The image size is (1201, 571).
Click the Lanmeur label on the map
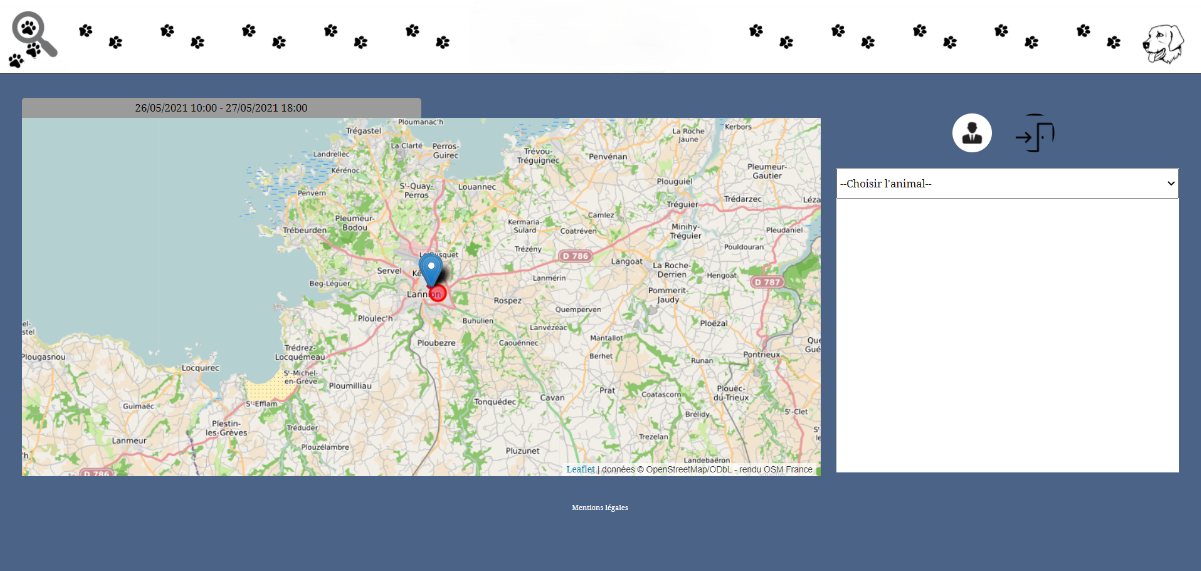click(x=130, y=439)
